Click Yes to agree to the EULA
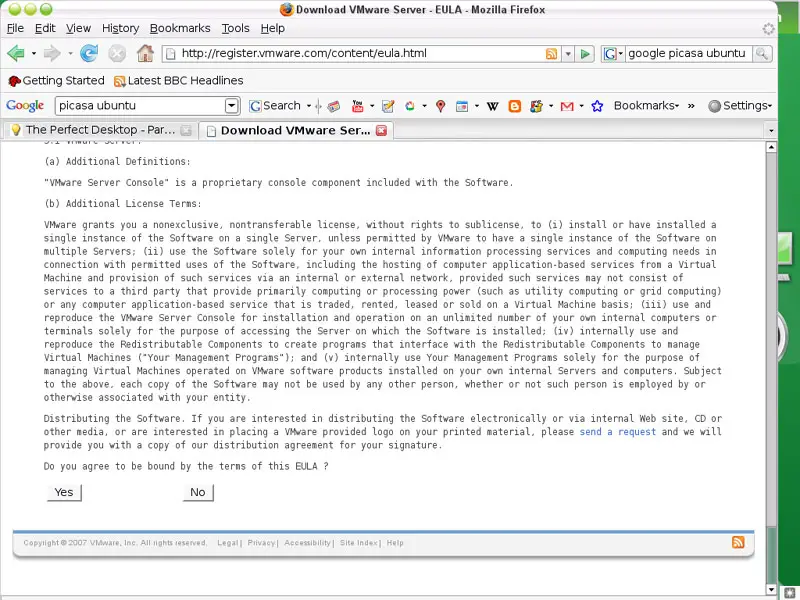This screenshot has width=800, height=600. (x=64, y=492)
